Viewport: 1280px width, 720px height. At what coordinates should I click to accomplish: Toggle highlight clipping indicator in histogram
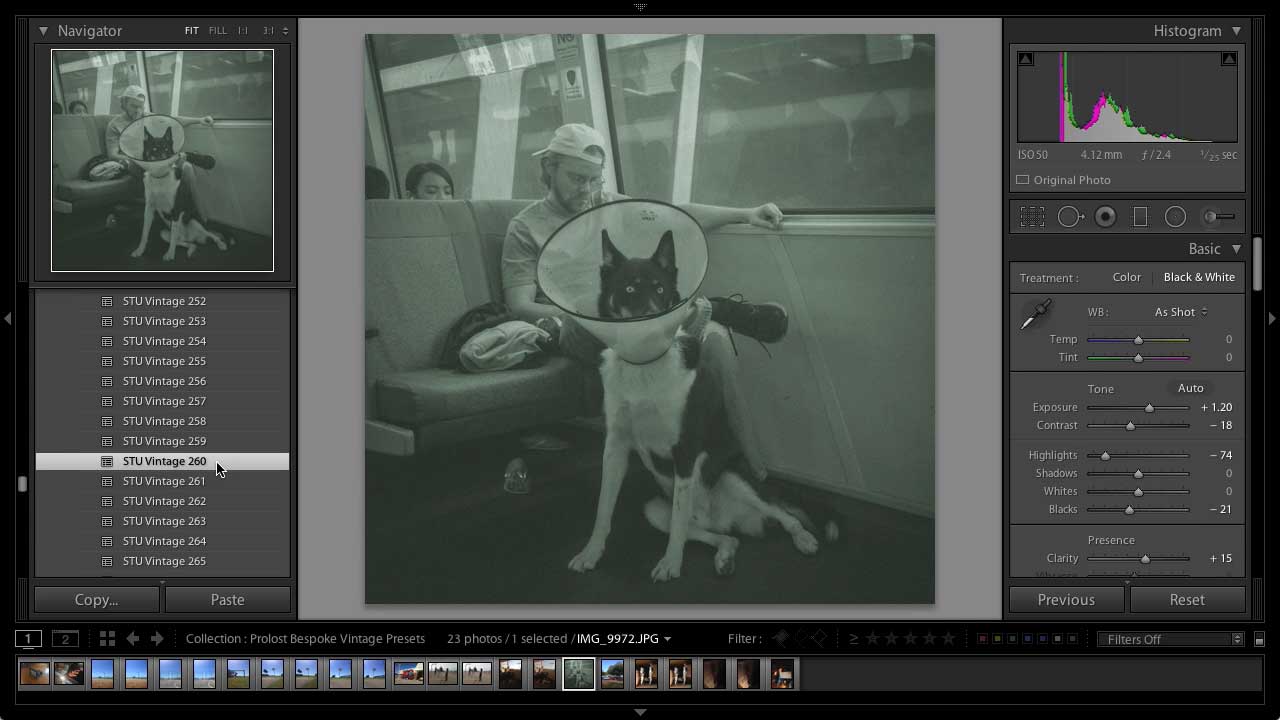1229,59
